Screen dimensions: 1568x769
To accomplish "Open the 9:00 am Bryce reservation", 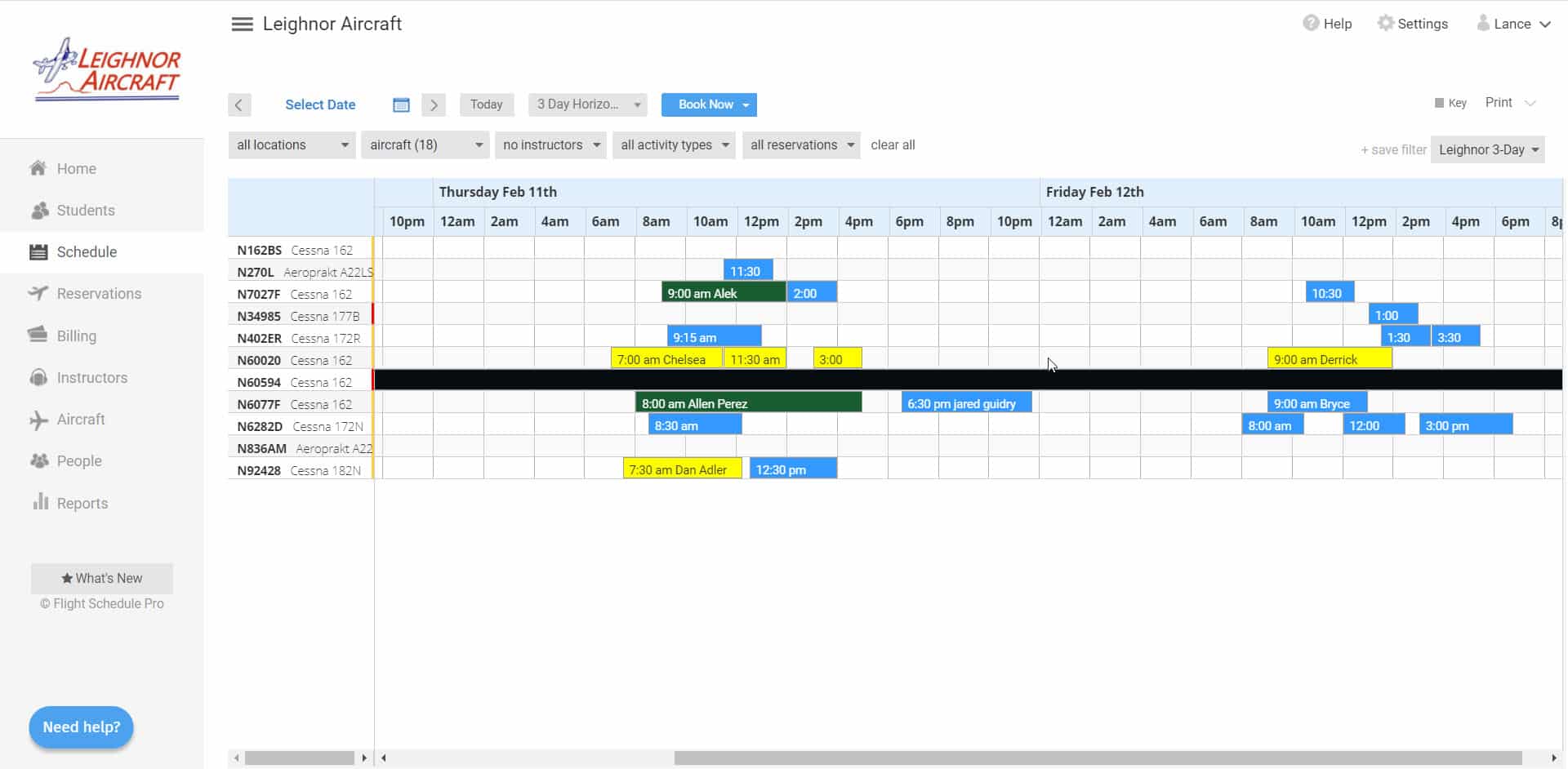I will point(1317,403).
